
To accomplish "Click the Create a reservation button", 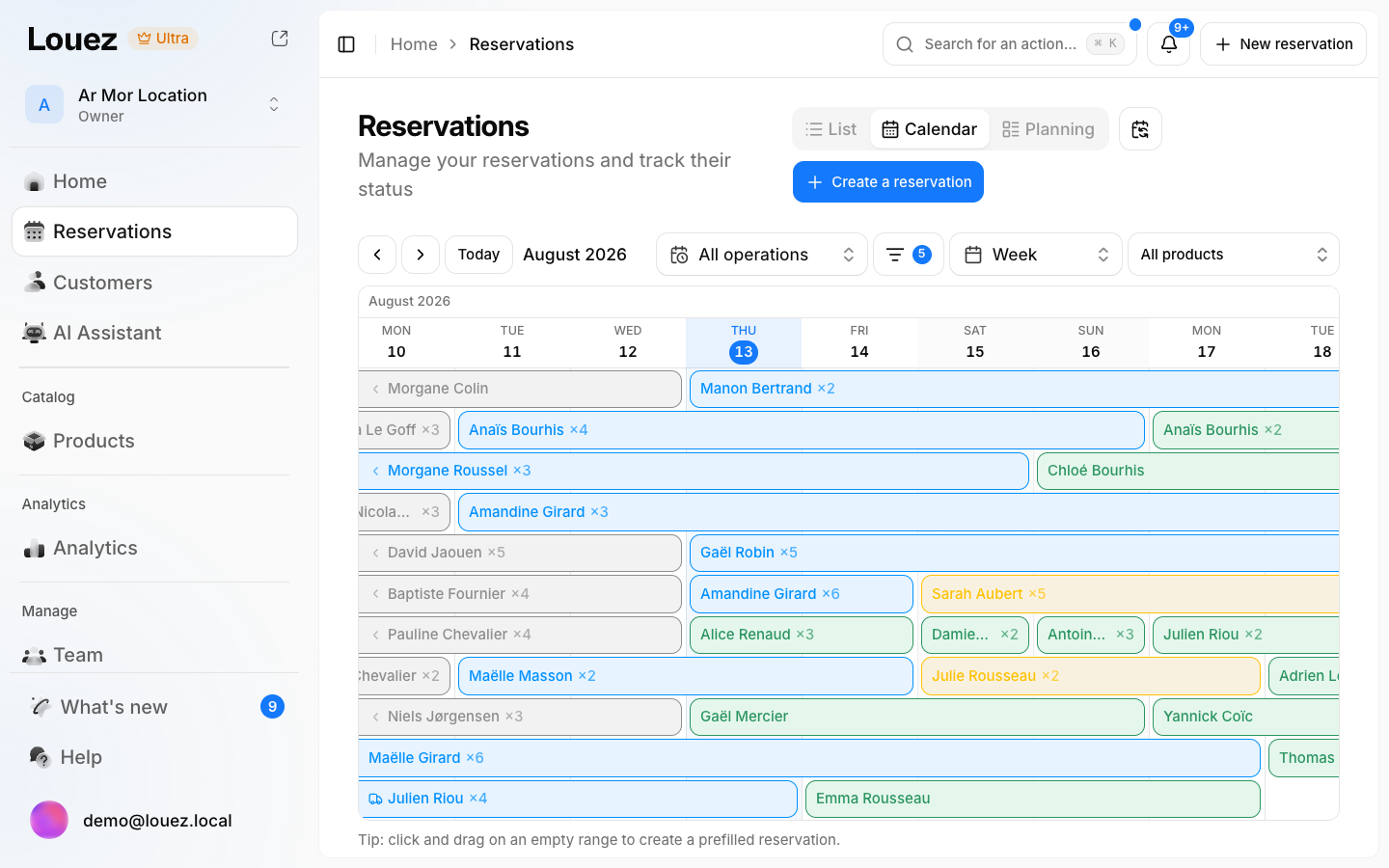I will pos(888,182).
